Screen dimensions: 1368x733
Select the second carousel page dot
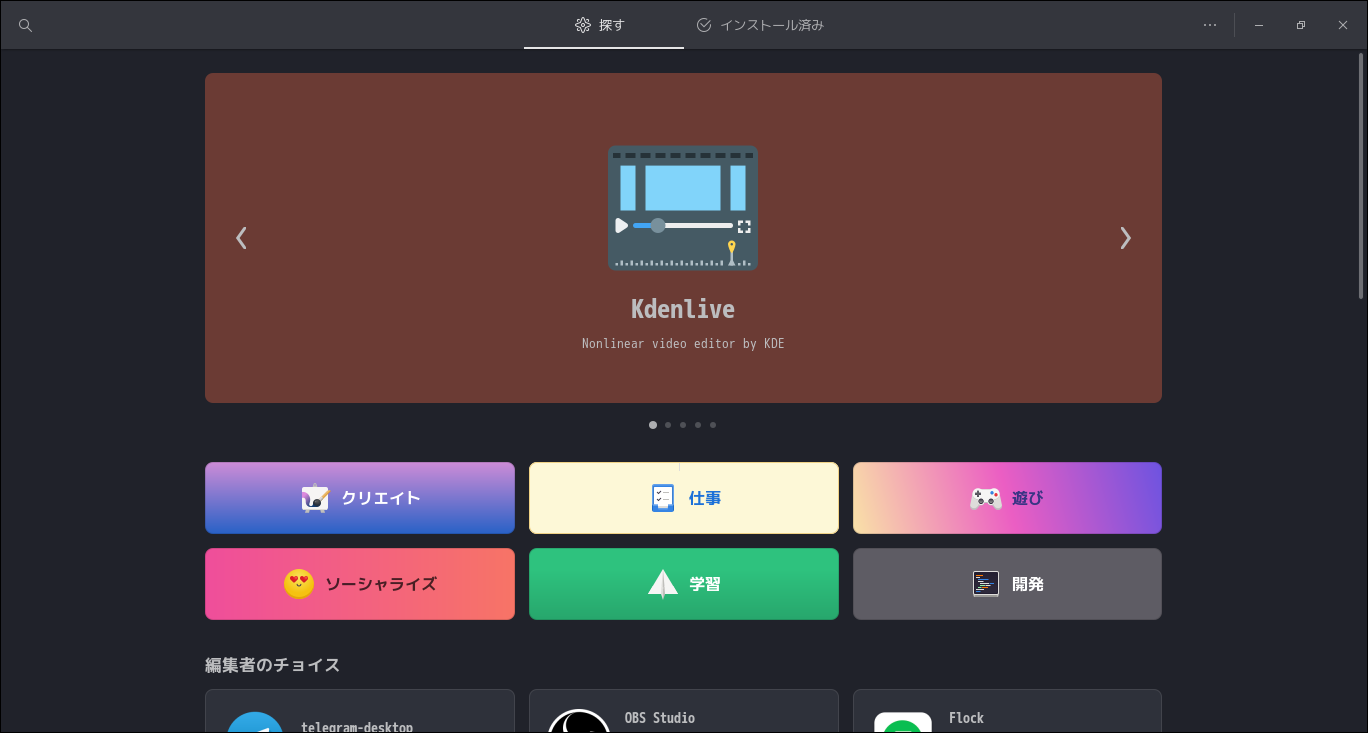click(668, 425)
